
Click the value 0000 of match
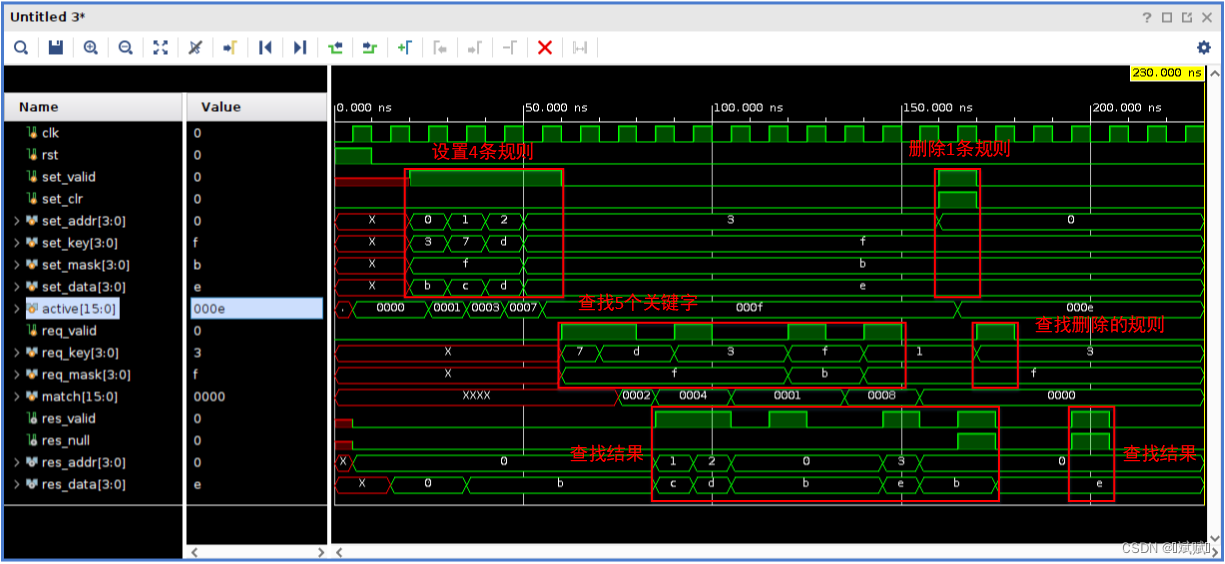209,397
